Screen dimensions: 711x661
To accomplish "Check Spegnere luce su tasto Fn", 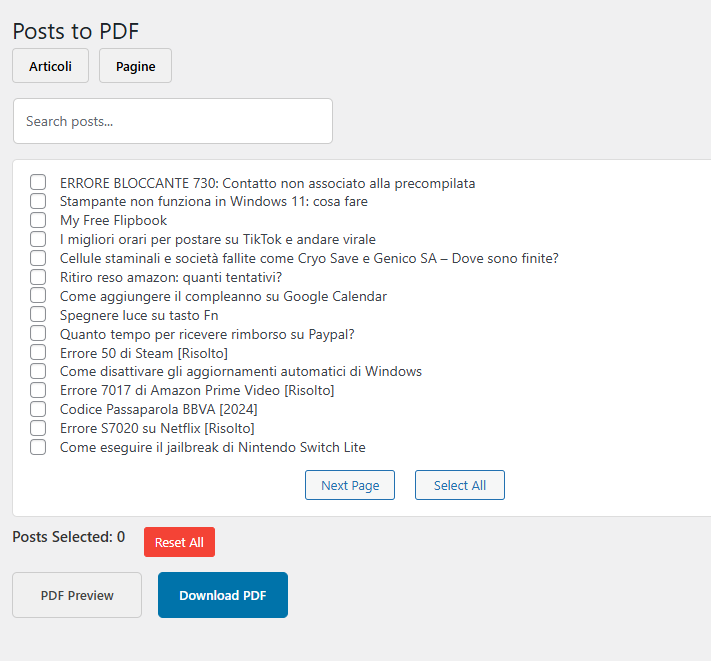I will [x=38, y=315].
